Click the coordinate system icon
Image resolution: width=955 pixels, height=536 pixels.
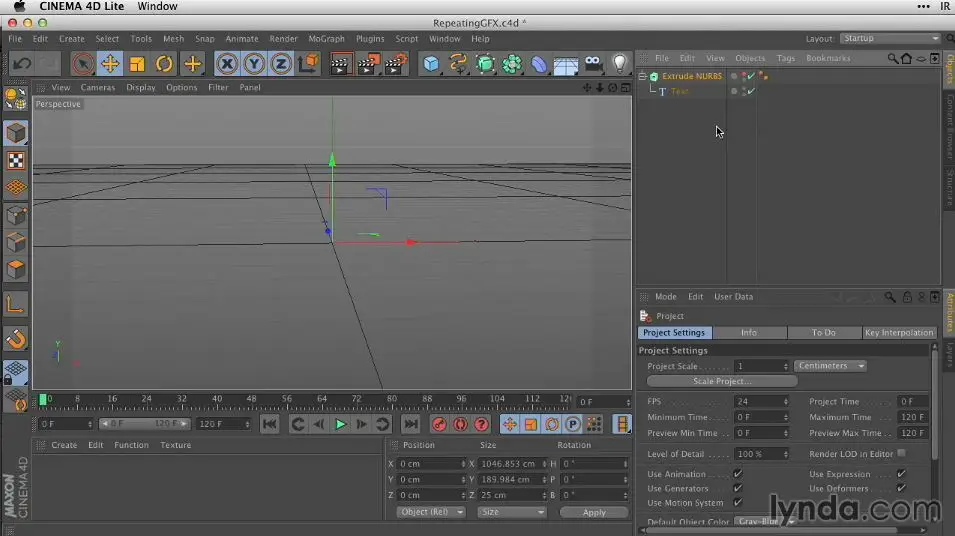pos(308,63)
